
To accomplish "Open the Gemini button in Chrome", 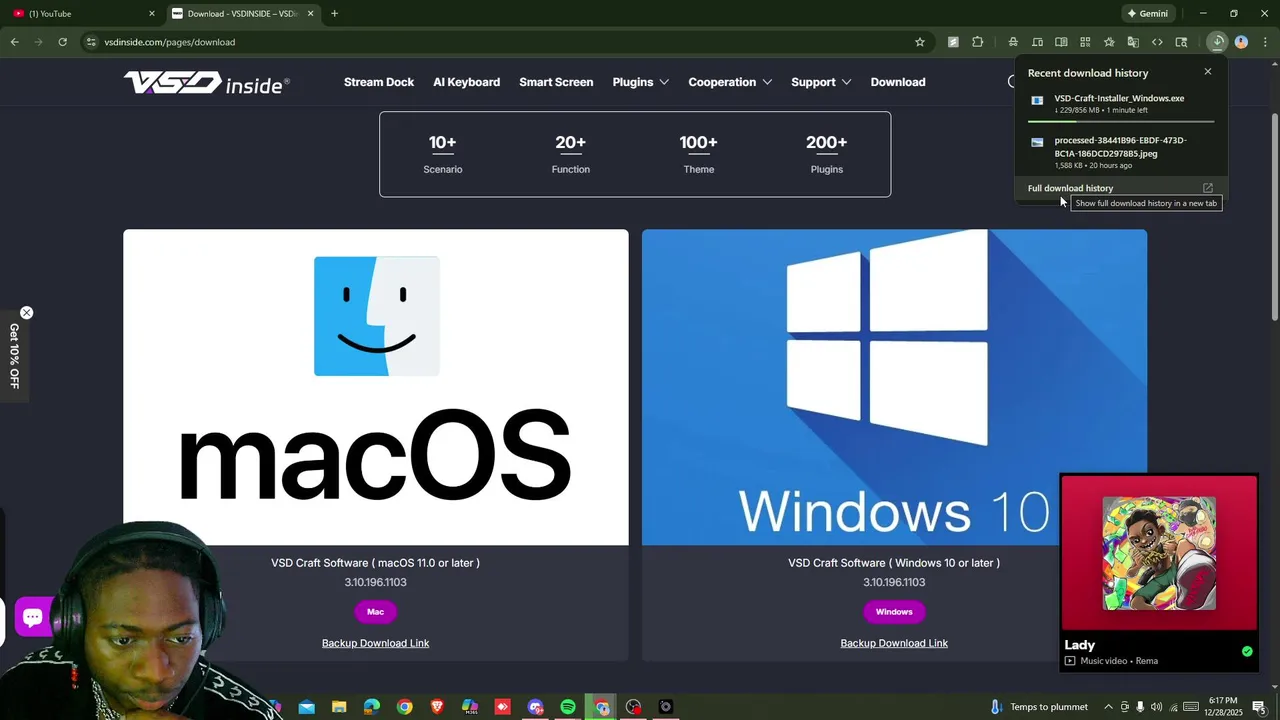I will click(x=1148, y=14).
